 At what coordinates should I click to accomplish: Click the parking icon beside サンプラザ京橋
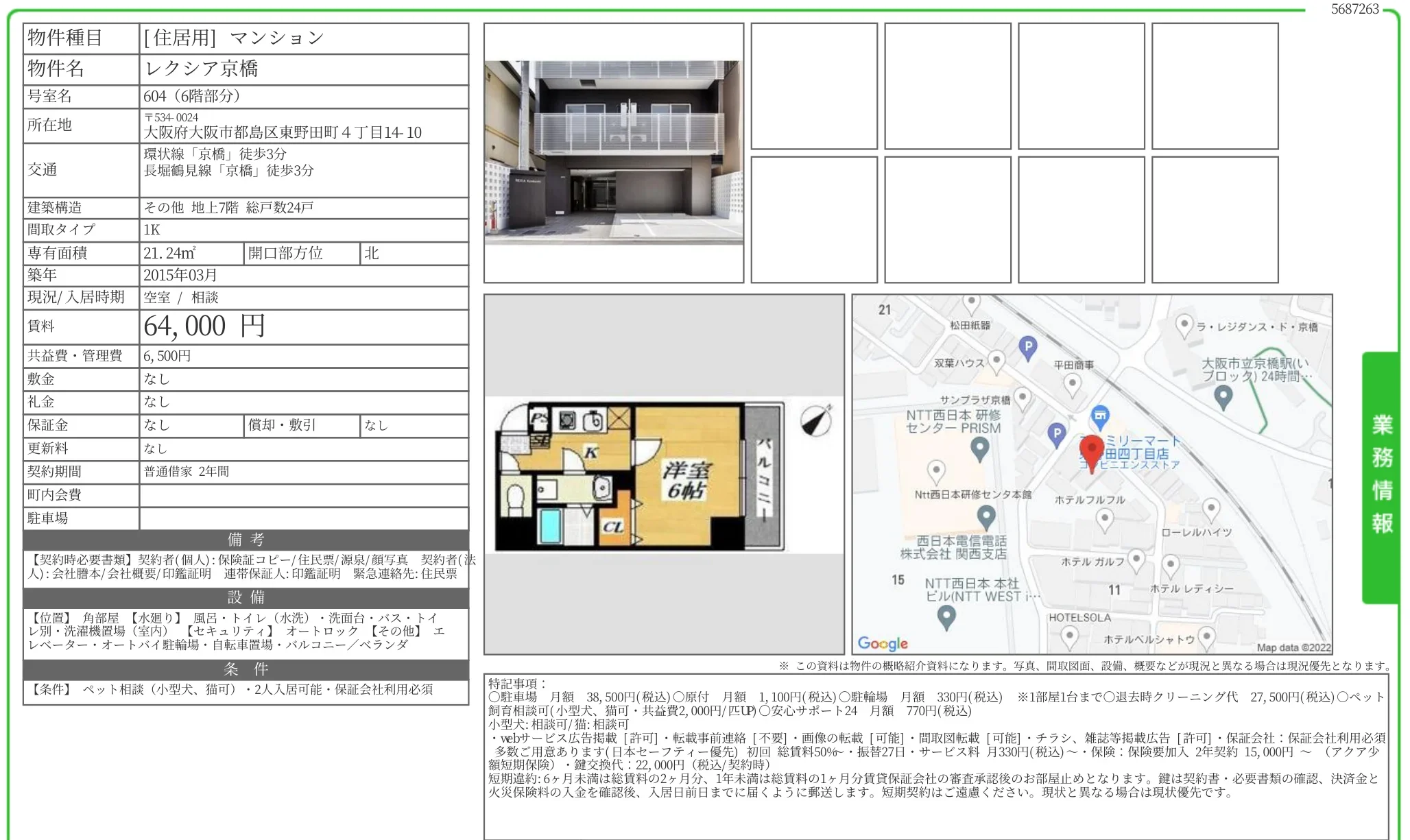pyautogui.click(x=1057, y=433)
